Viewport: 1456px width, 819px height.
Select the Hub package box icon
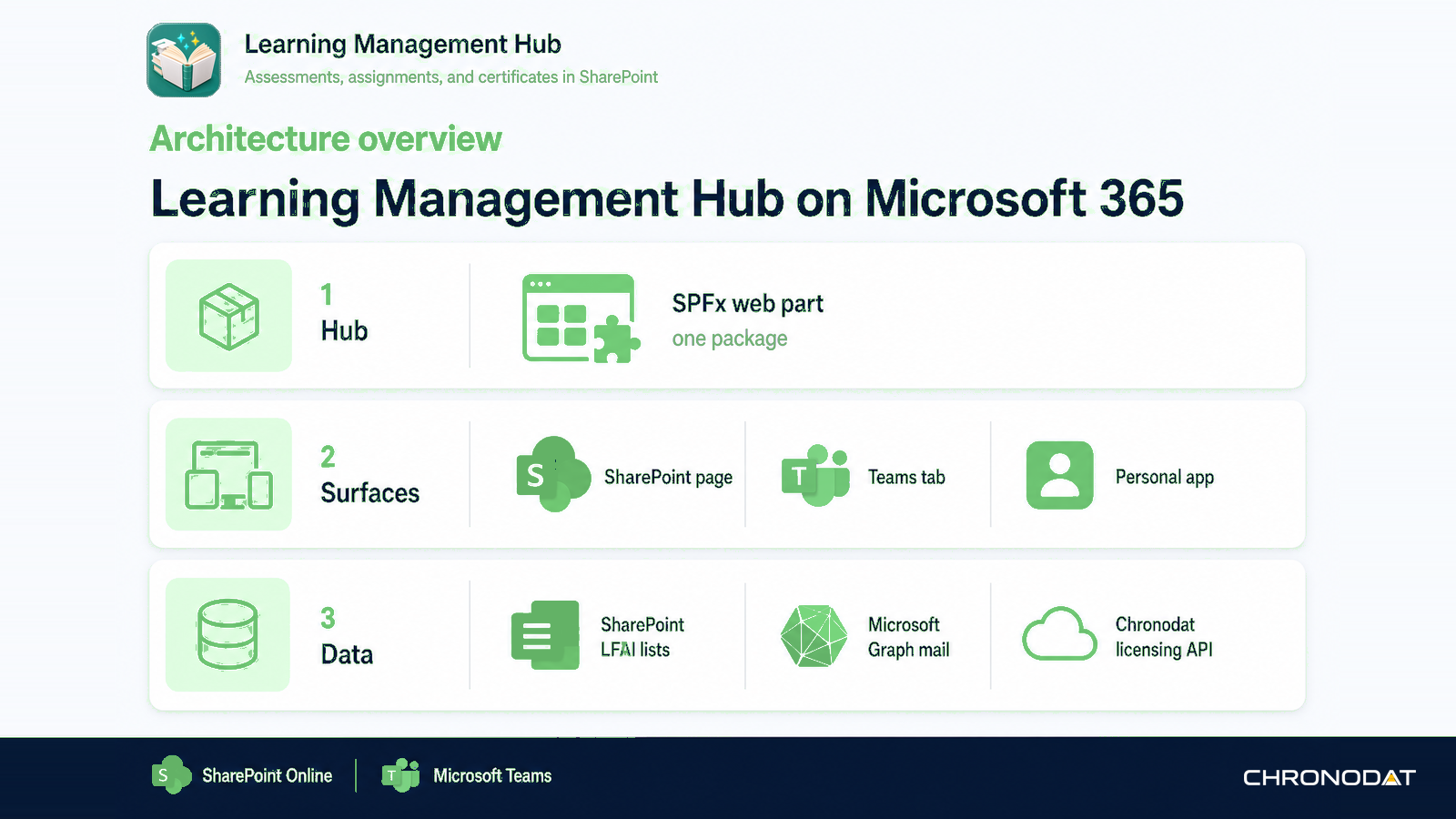pyautogui.click(x=228, y=316)
